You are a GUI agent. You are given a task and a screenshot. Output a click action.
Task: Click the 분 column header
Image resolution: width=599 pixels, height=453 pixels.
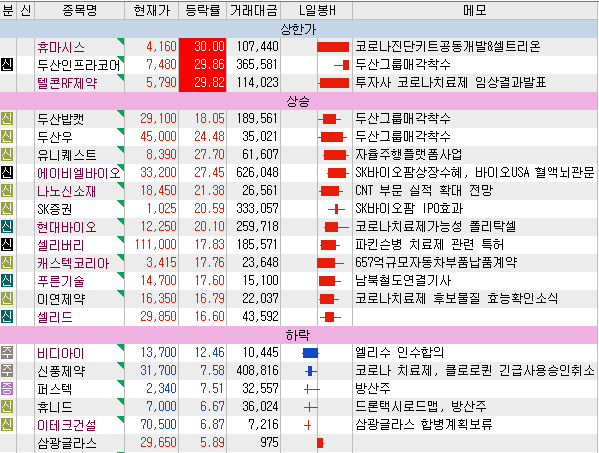[x=8, y=10]
